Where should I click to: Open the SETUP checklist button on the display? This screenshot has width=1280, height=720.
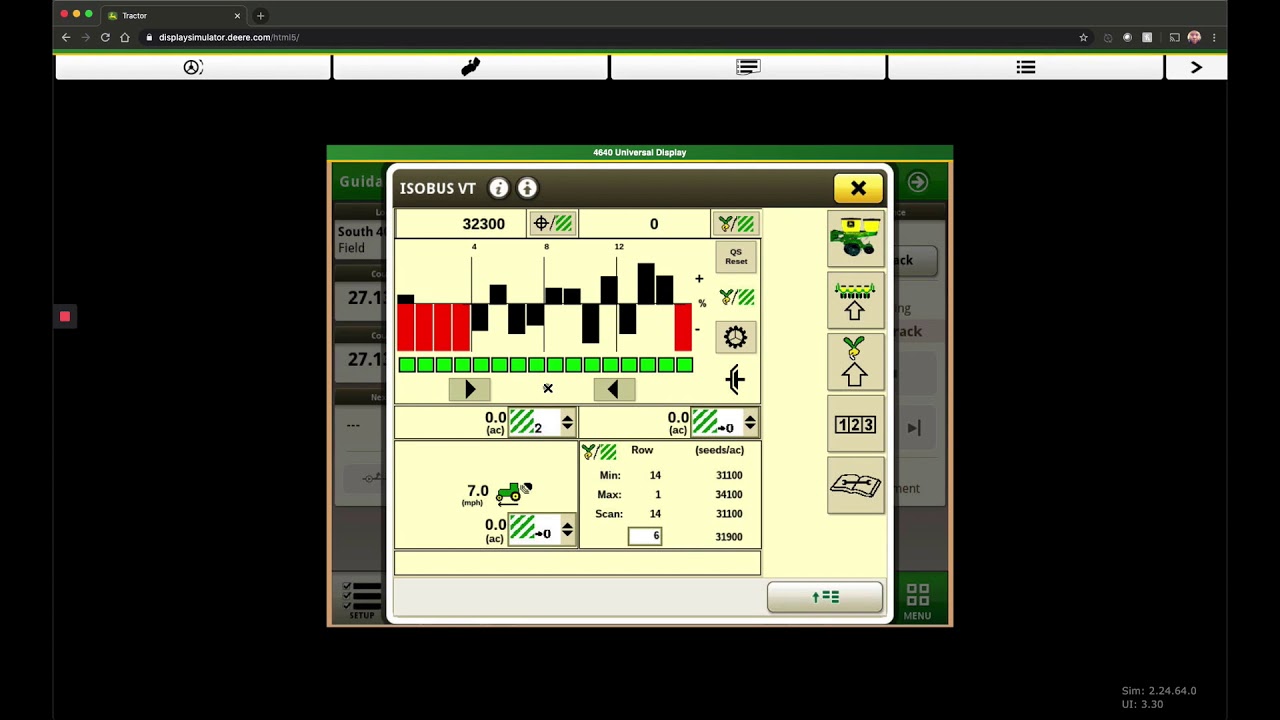(362, 600)
